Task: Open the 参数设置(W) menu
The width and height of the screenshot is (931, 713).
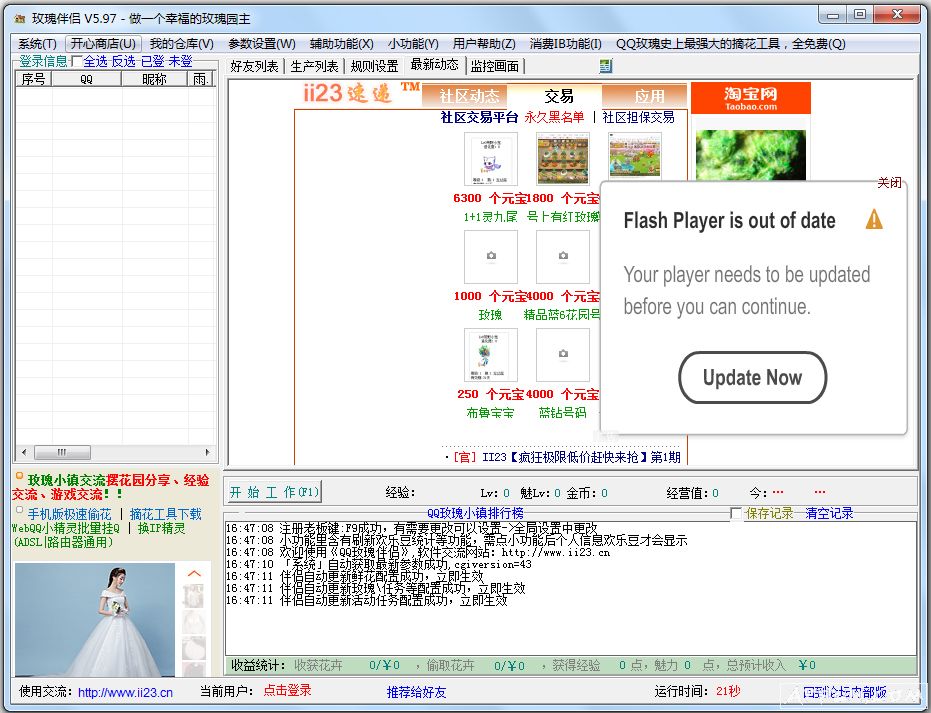Action: 262,44
